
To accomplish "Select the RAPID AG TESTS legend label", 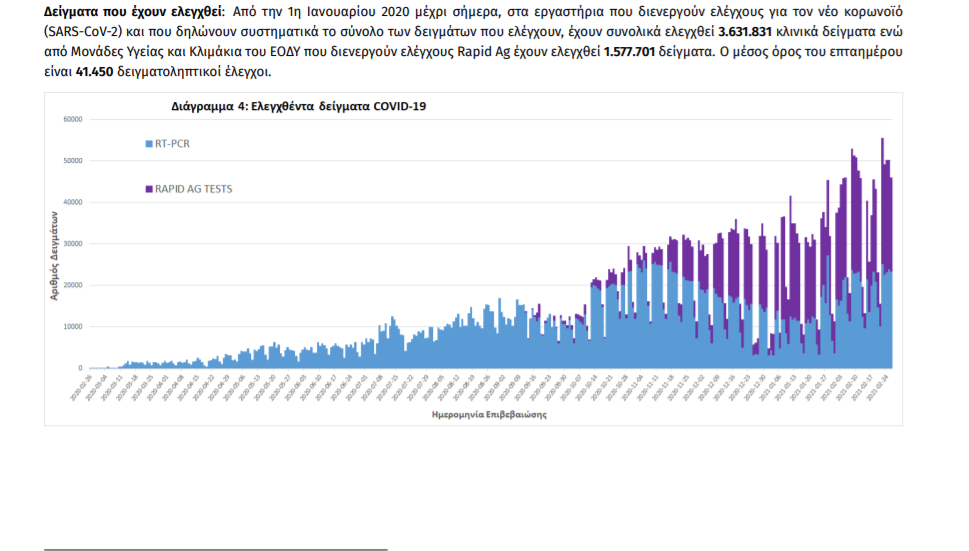I will point(193,188).
